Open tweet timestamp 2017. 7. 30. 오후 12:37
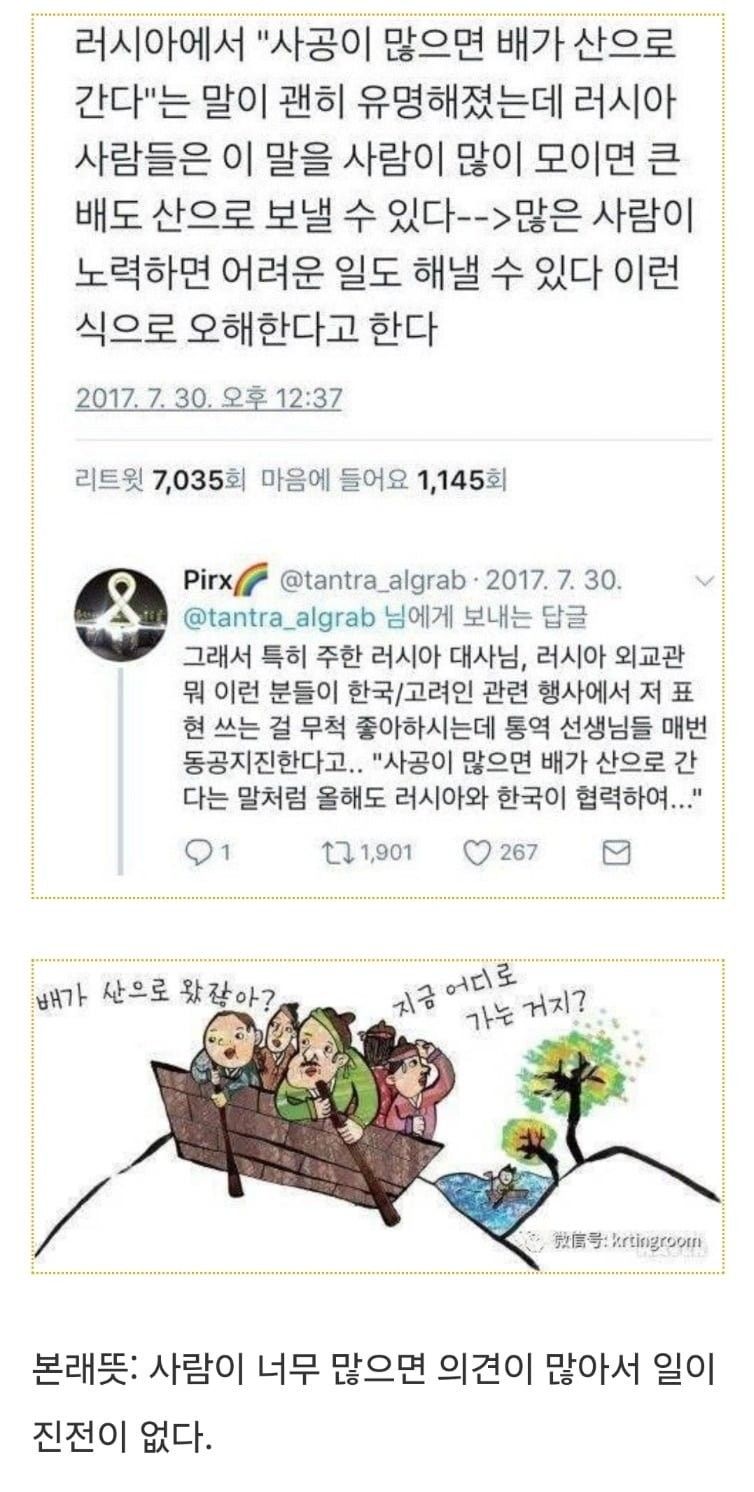 point(209,399)
